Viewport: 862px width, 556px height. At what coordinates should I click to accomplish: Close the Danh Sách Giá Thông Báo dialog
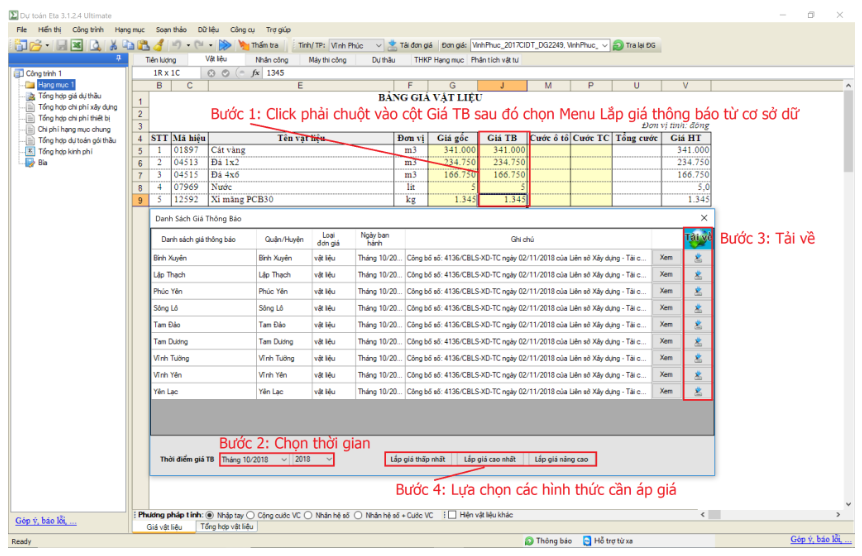click(704, 218)
